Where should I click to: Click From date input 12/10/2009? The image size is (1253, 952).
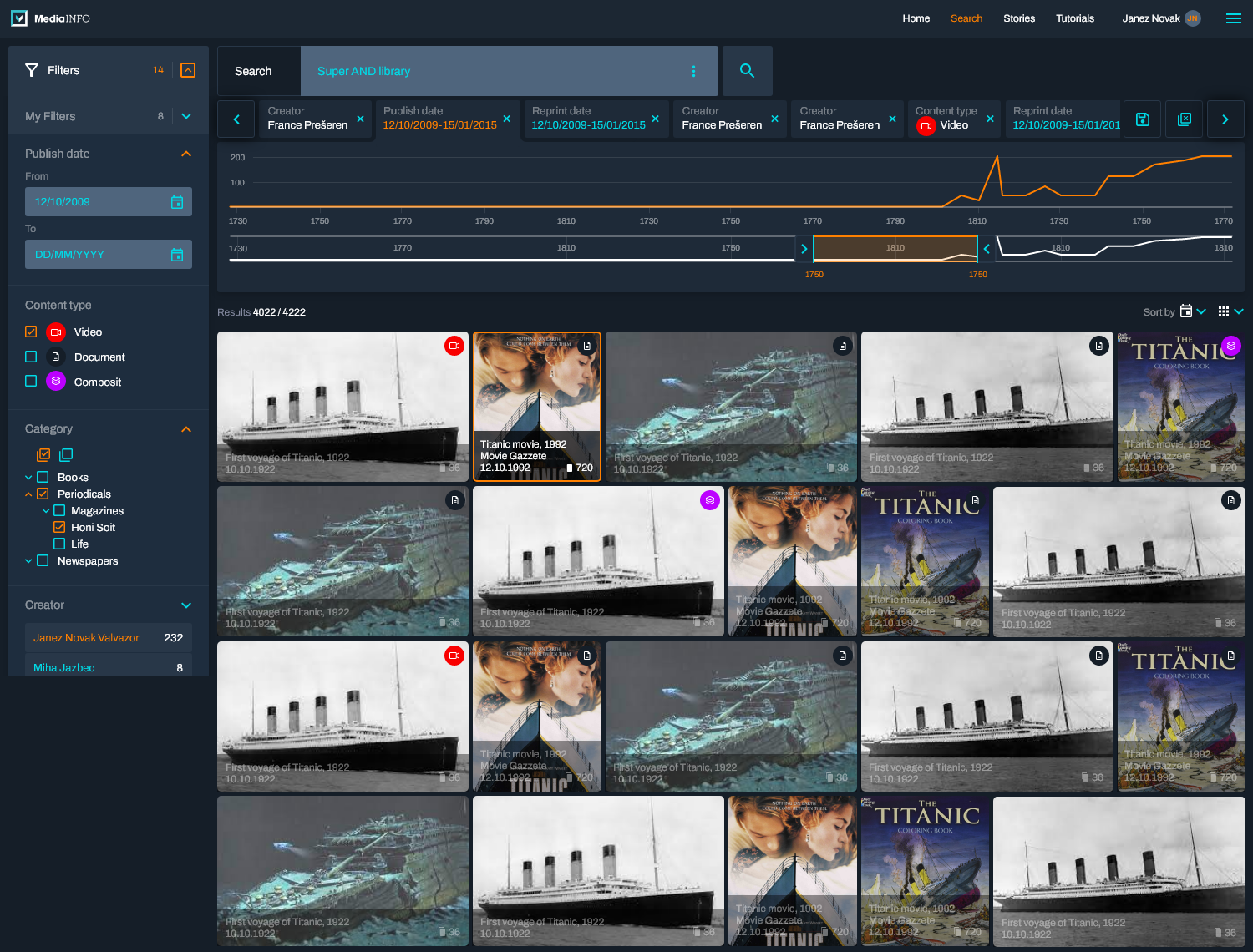click(x=109, y=202)
